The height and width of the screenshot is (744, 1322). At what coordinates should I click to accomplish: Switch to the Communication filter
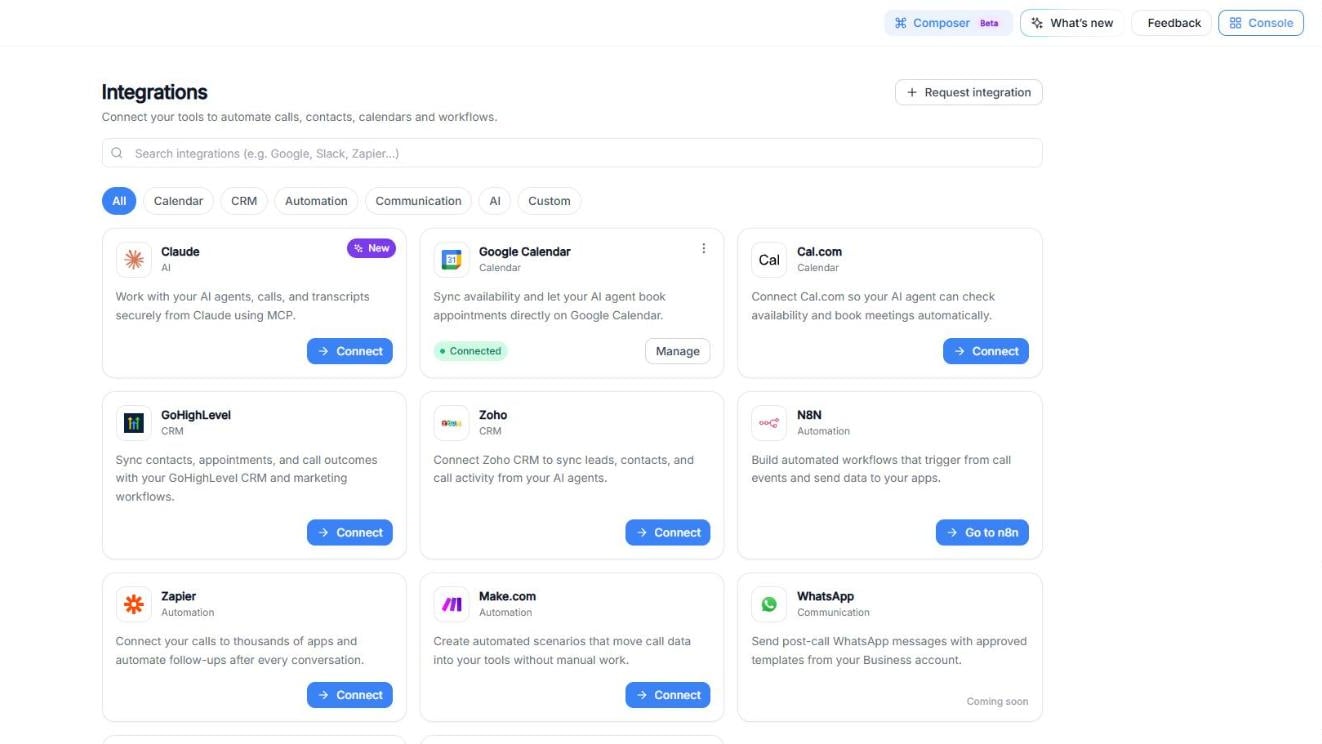(x=418, y=201)
